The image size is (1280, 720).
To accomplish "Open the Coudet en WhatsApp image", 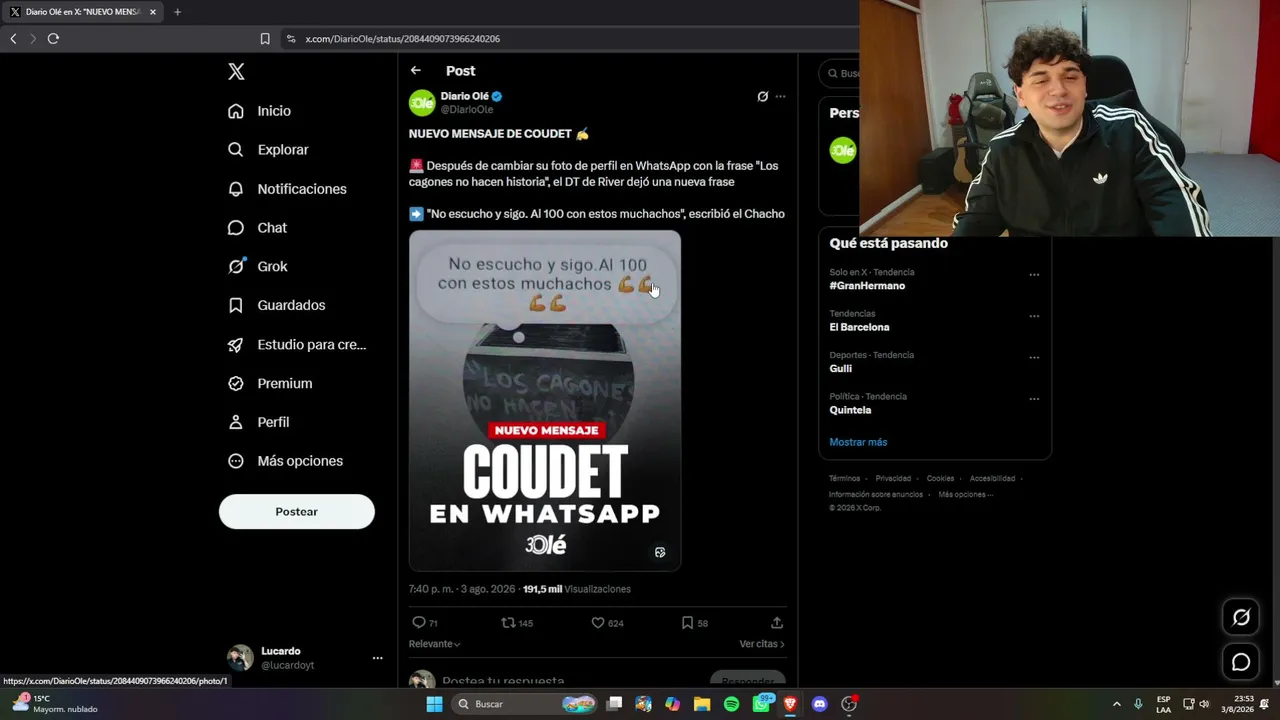I will click(545, 401).
